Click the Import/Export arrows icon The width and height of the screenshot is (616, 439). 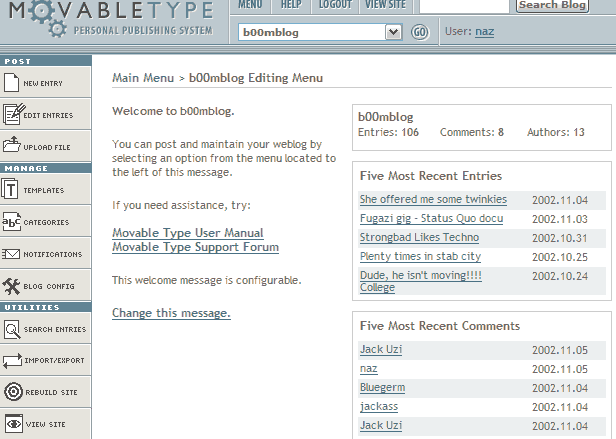[x=12, y=360]
